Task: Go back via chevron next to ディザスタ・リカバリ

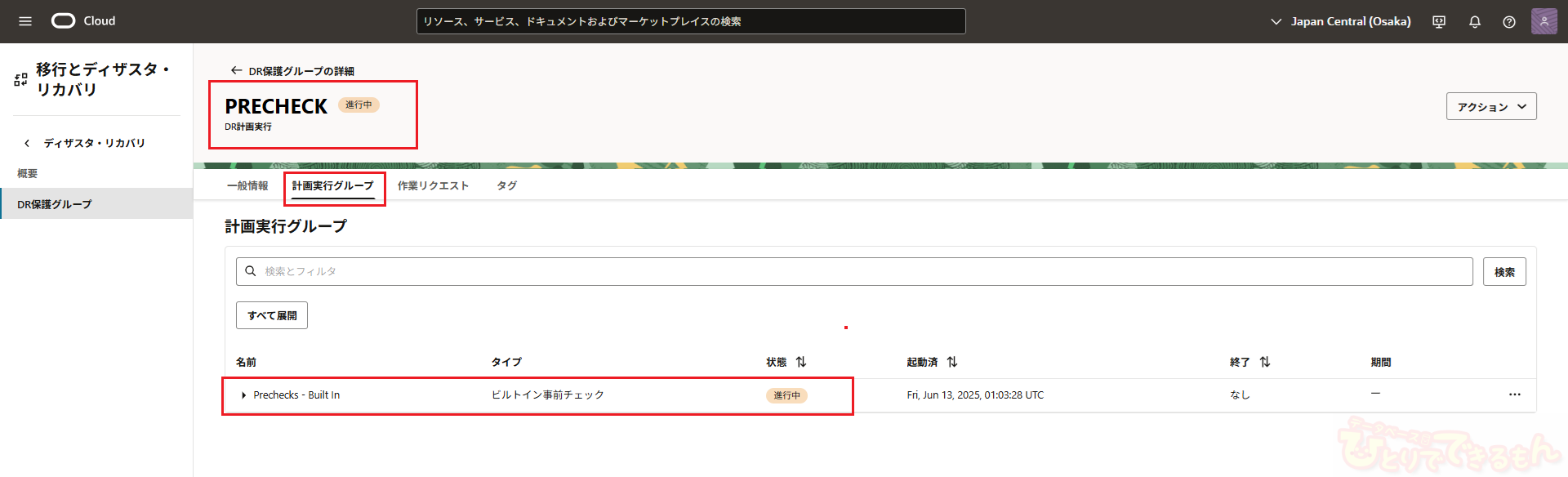Action: (27, 143)
